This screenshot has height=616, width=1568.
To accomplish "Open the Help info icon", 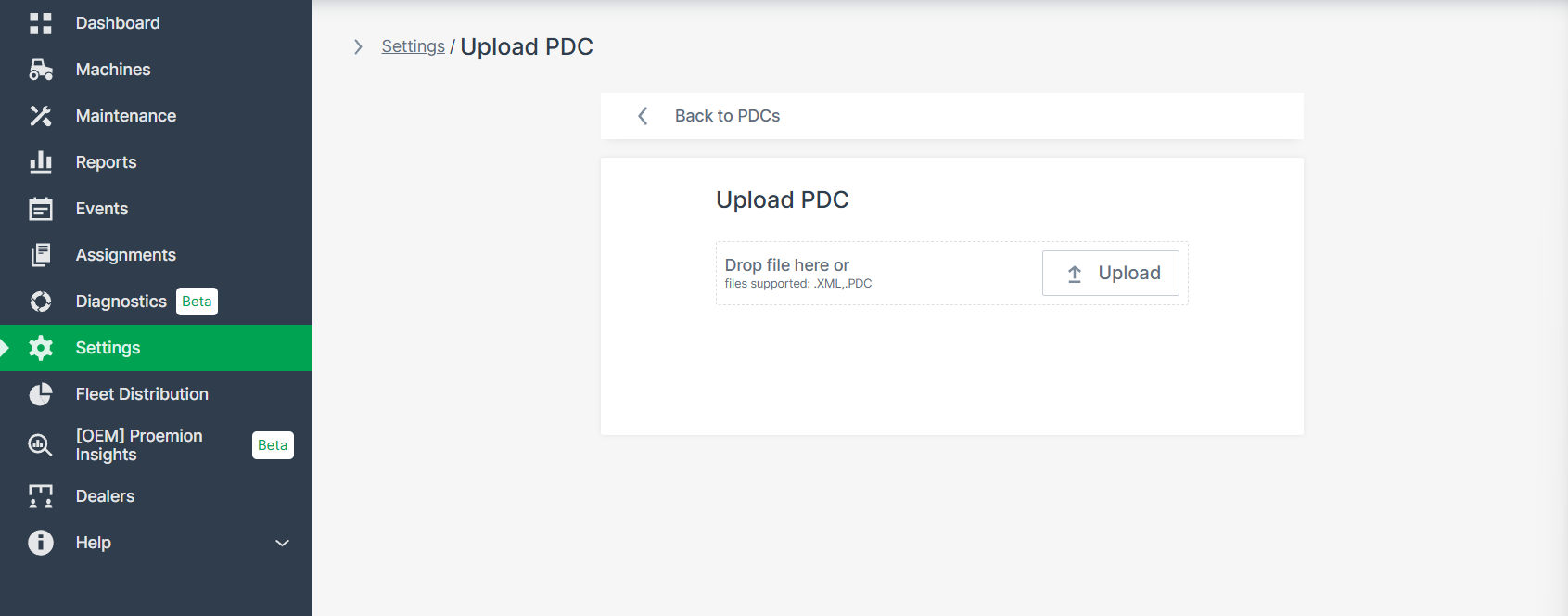I will (41, 543).
